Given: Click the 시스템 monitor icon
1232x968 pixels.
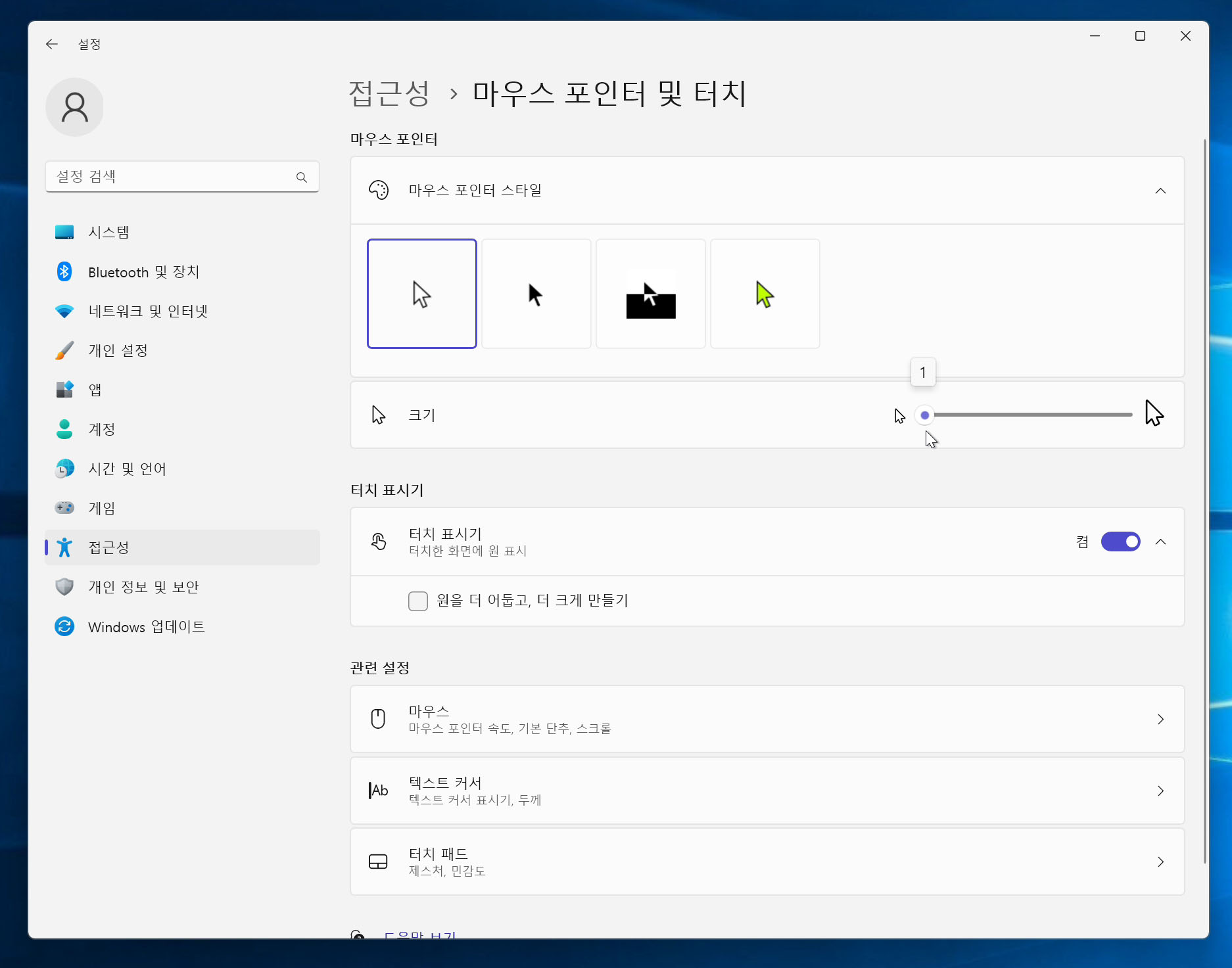Looking at the screenshot, I should tap(64, 232).
